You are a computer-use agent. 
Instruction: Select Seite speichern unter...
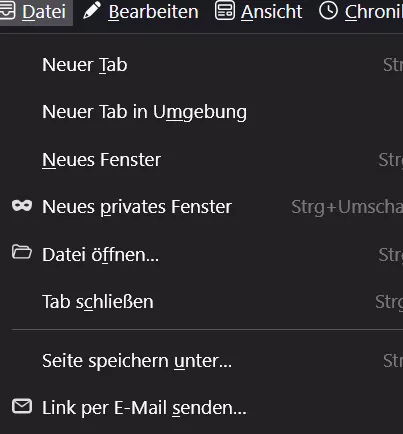[x=203, y=361]
